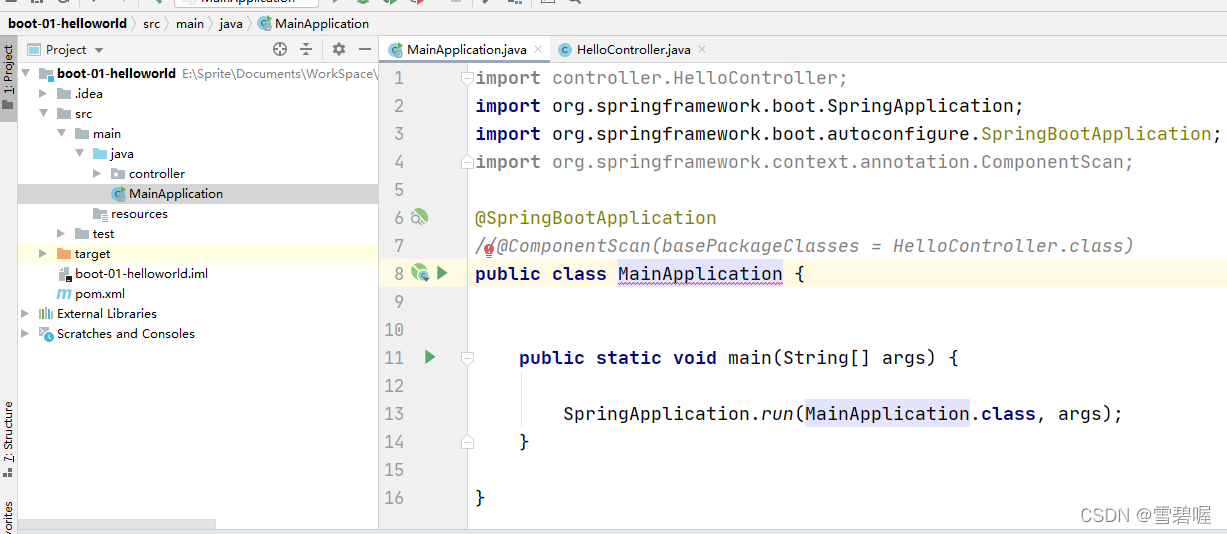Click the locate opened file crosshair icon
This screenshot has width=1227, height=534.
280,49
